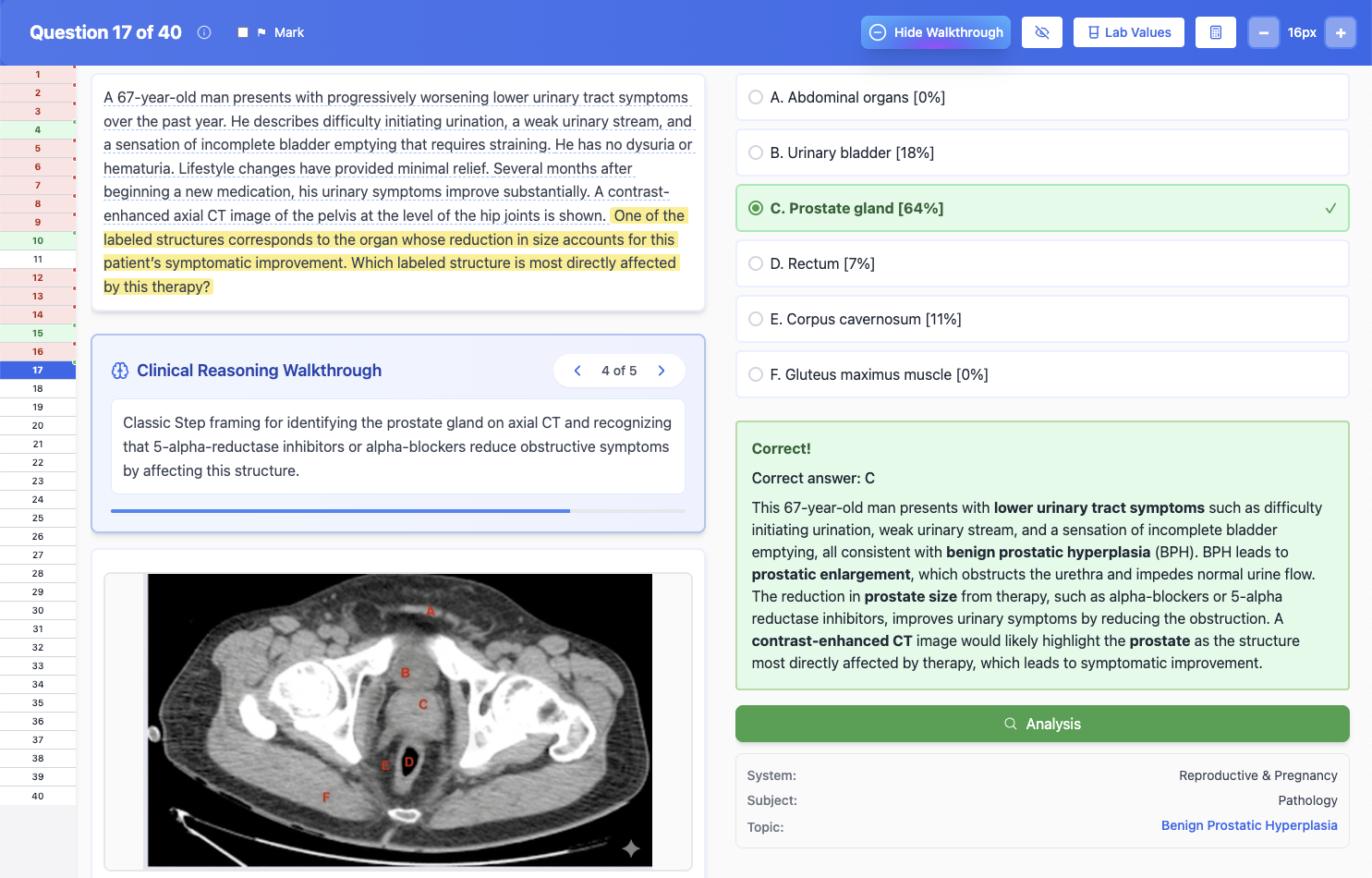Viewport: 1372px width, 878px height.
Task: Click label A on the CT image
Action: click(431, 611)
